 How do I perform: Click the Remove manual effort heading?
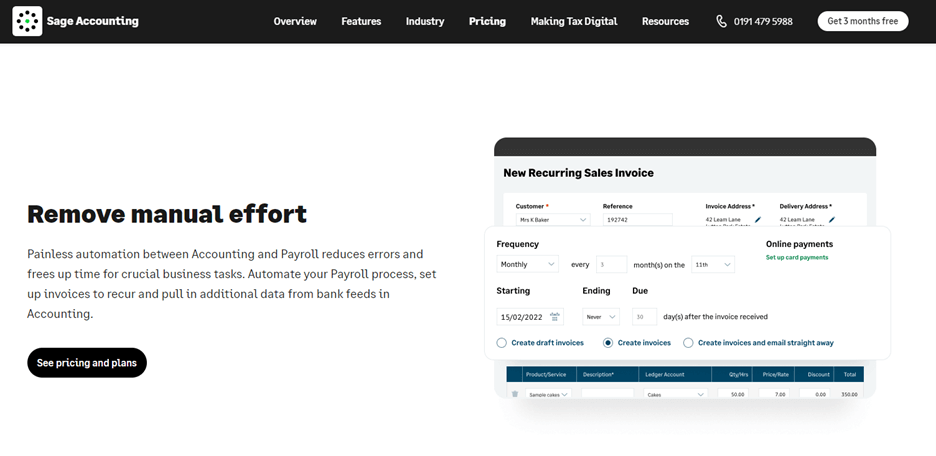tap(167, 214)
